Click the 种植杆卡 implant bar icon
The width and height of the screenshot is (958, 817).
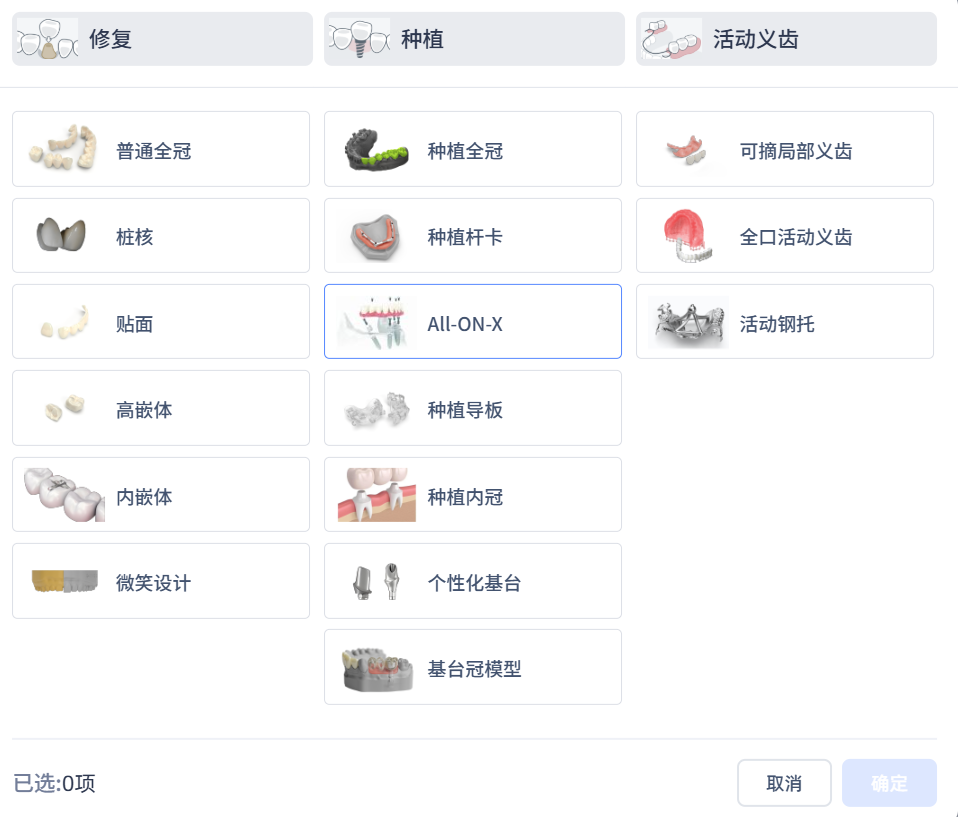pos(376,236)
